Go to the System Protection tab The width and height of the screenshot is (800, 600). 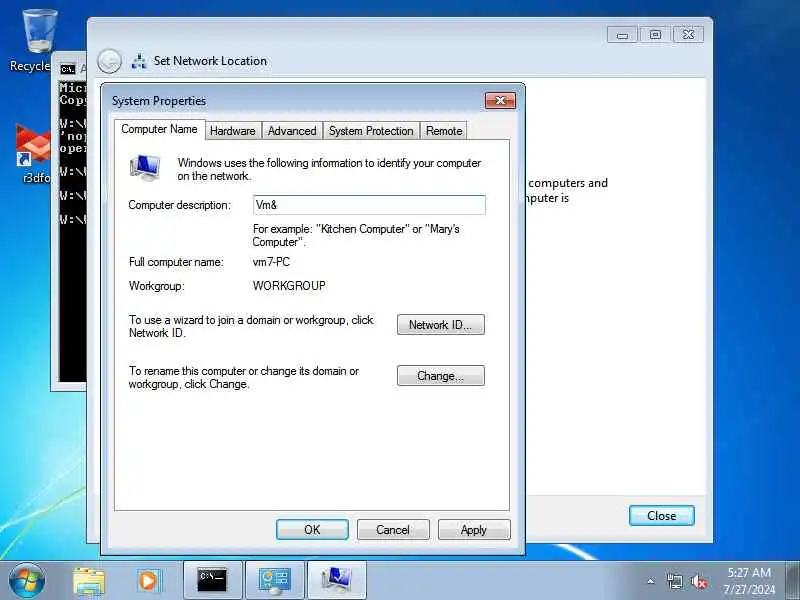tap(371, 131)
